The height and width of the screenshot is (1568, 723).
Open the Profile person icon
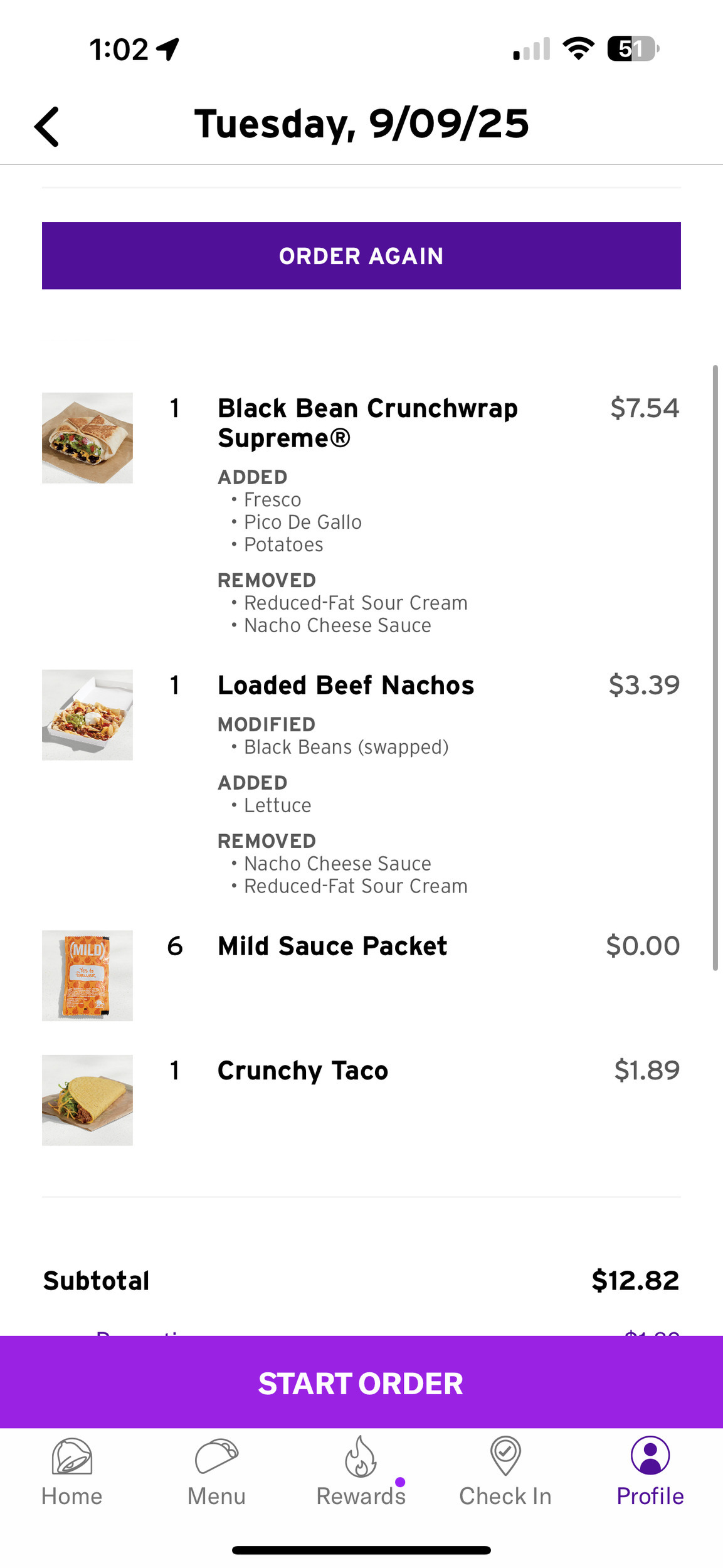pos(650,1456)
